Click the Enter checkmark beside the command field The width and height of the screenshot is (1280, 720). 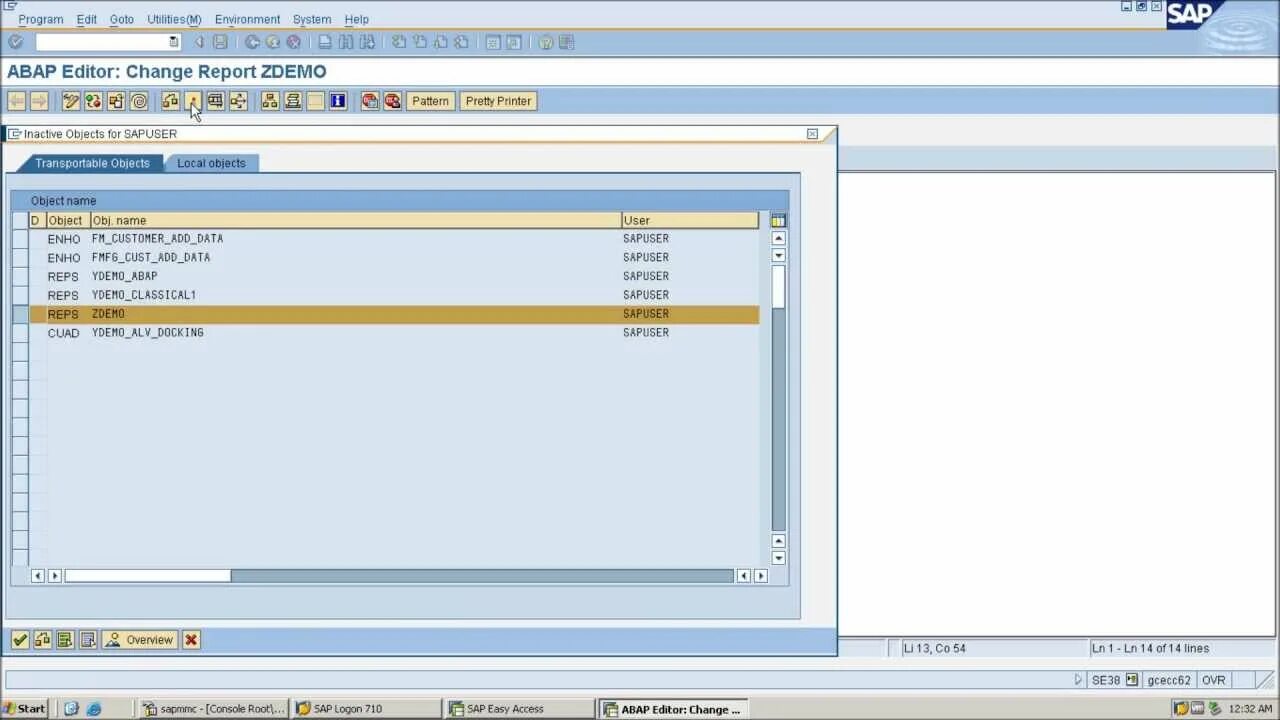click(x=15, y=42)
